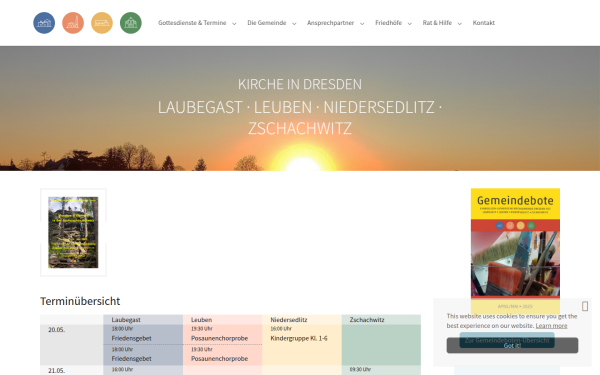
Task: Expand chevron next to Friedhöfe
Action: pos(409,24)
